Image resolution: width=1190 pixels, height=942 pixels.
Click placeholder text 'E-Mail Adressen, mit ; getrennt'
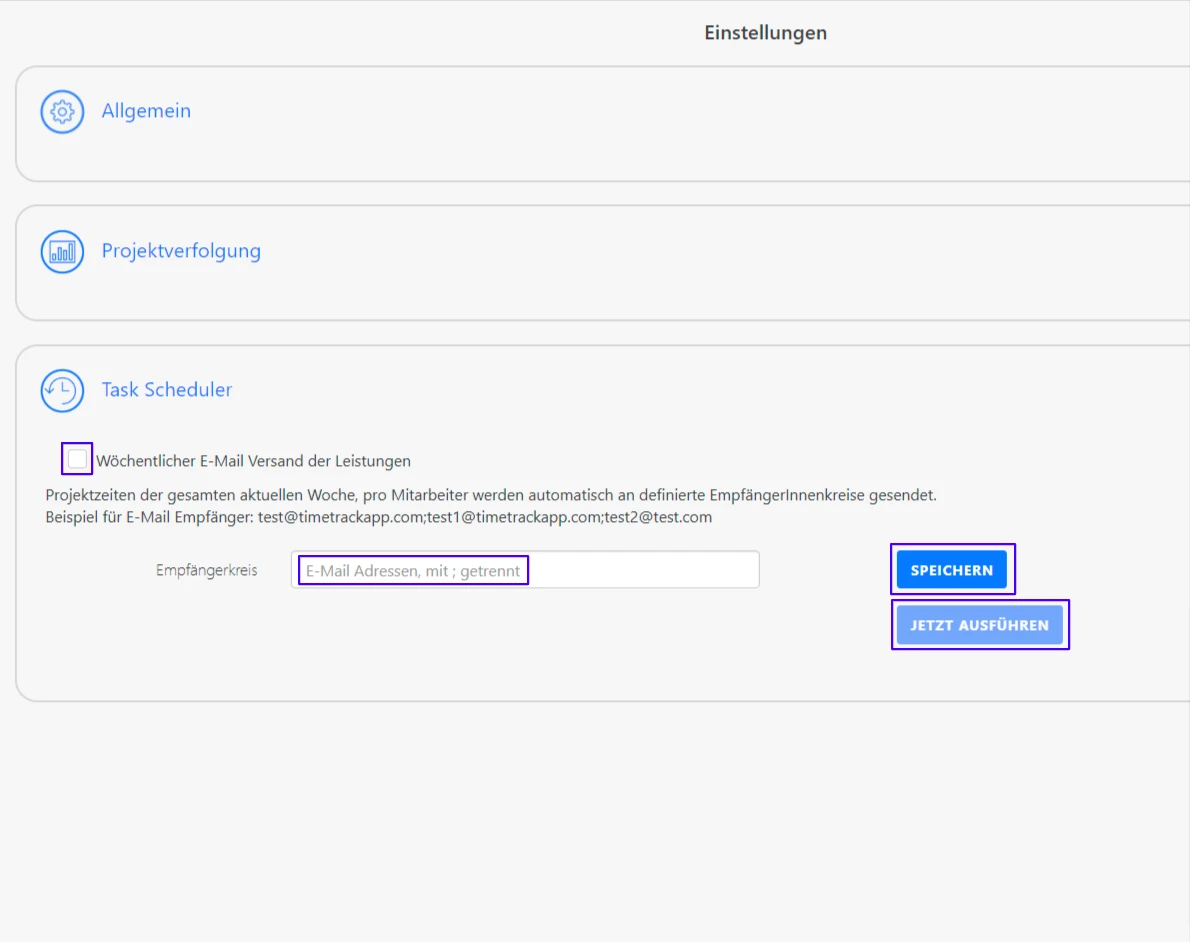413,569
